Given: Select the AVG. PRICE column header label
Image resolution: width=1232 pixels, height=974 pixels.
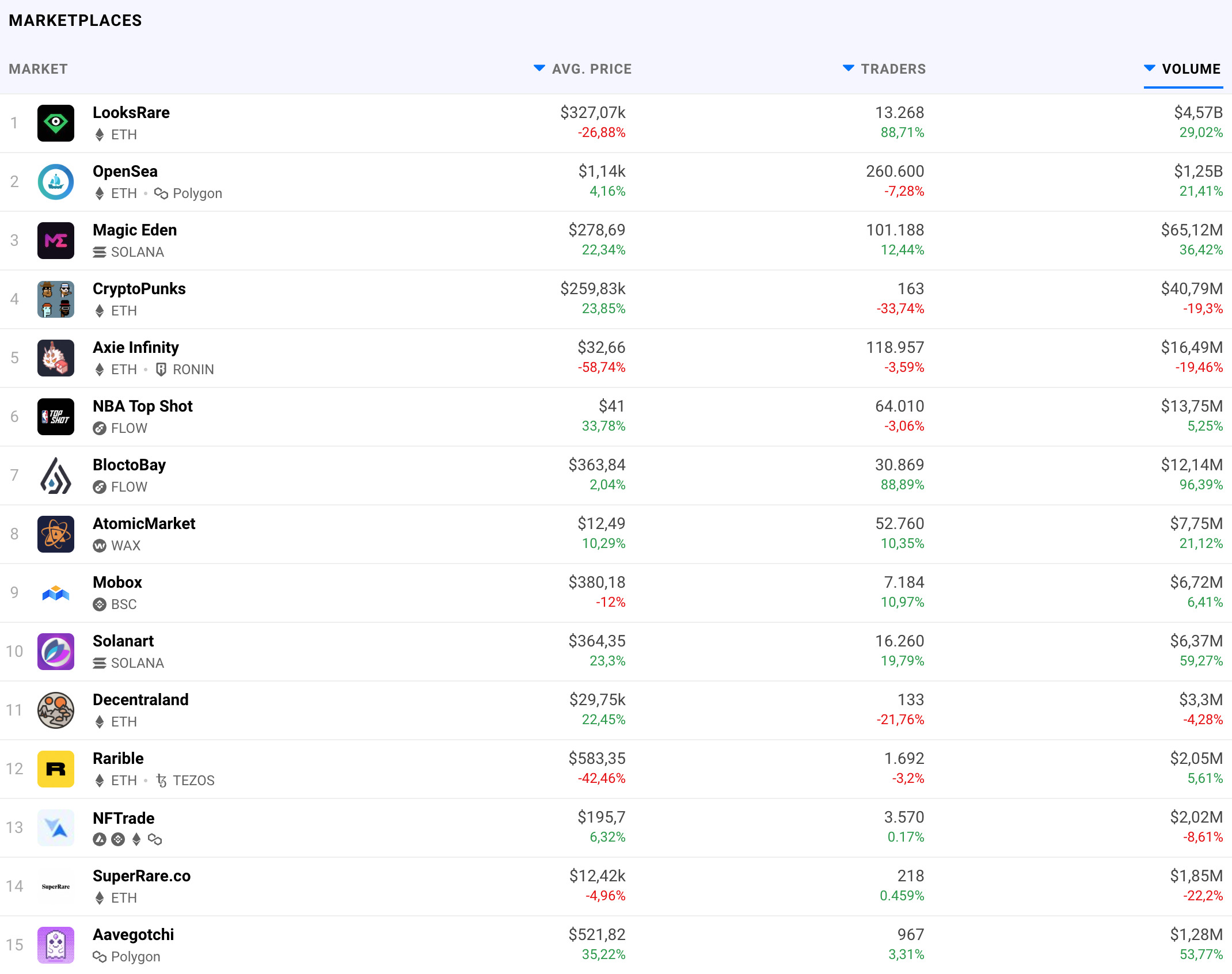Looking at the screenshot, I should [x=592, y=69].
